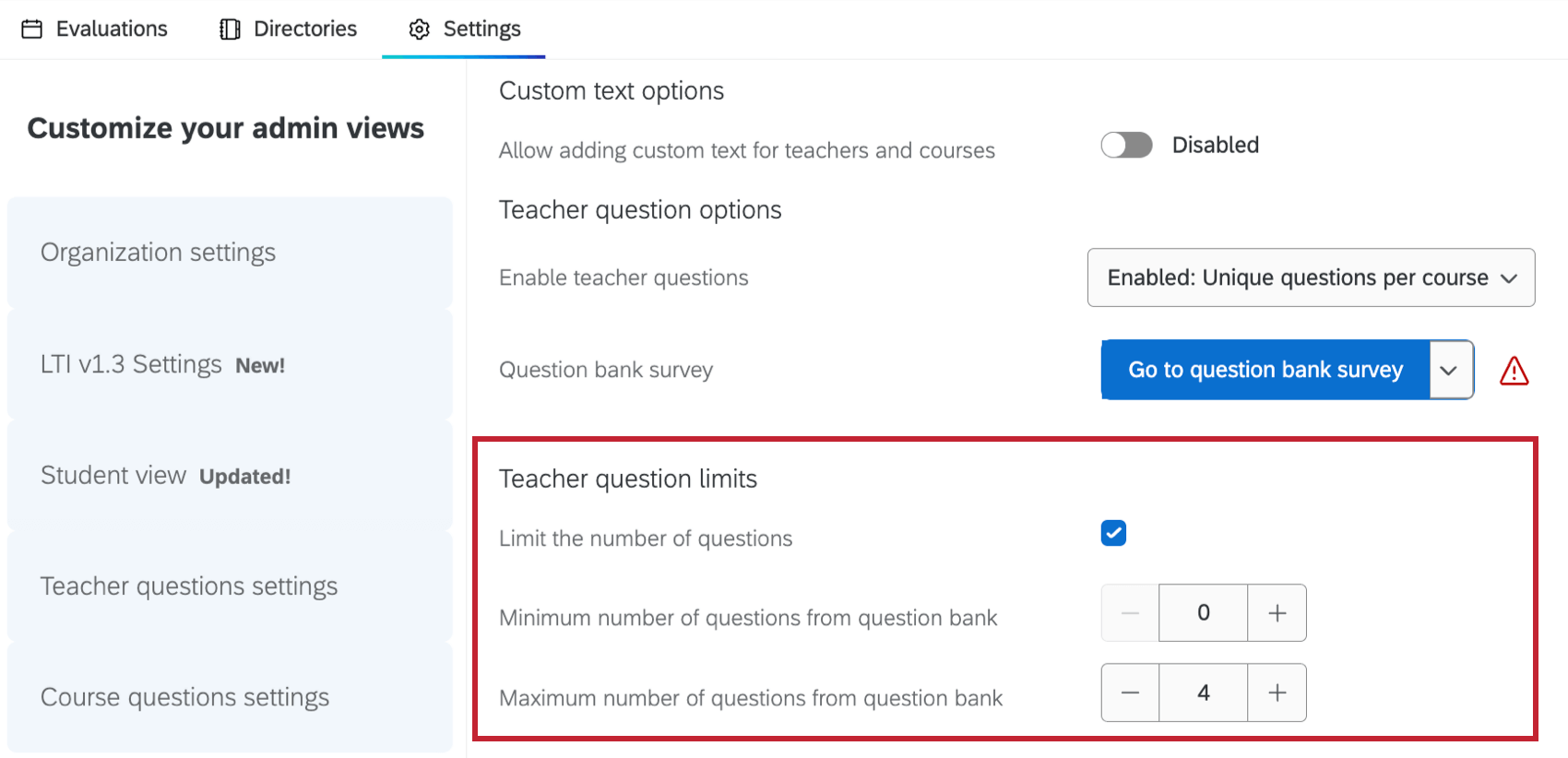
Task: Click the plus icon for minimum questions
Action: pos(1277,612)
